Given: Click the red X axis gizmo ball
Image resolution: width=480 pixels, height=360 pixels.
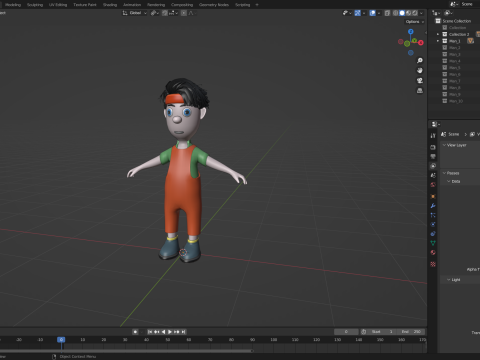Looking at the screenshot, I should click(421, 43).
